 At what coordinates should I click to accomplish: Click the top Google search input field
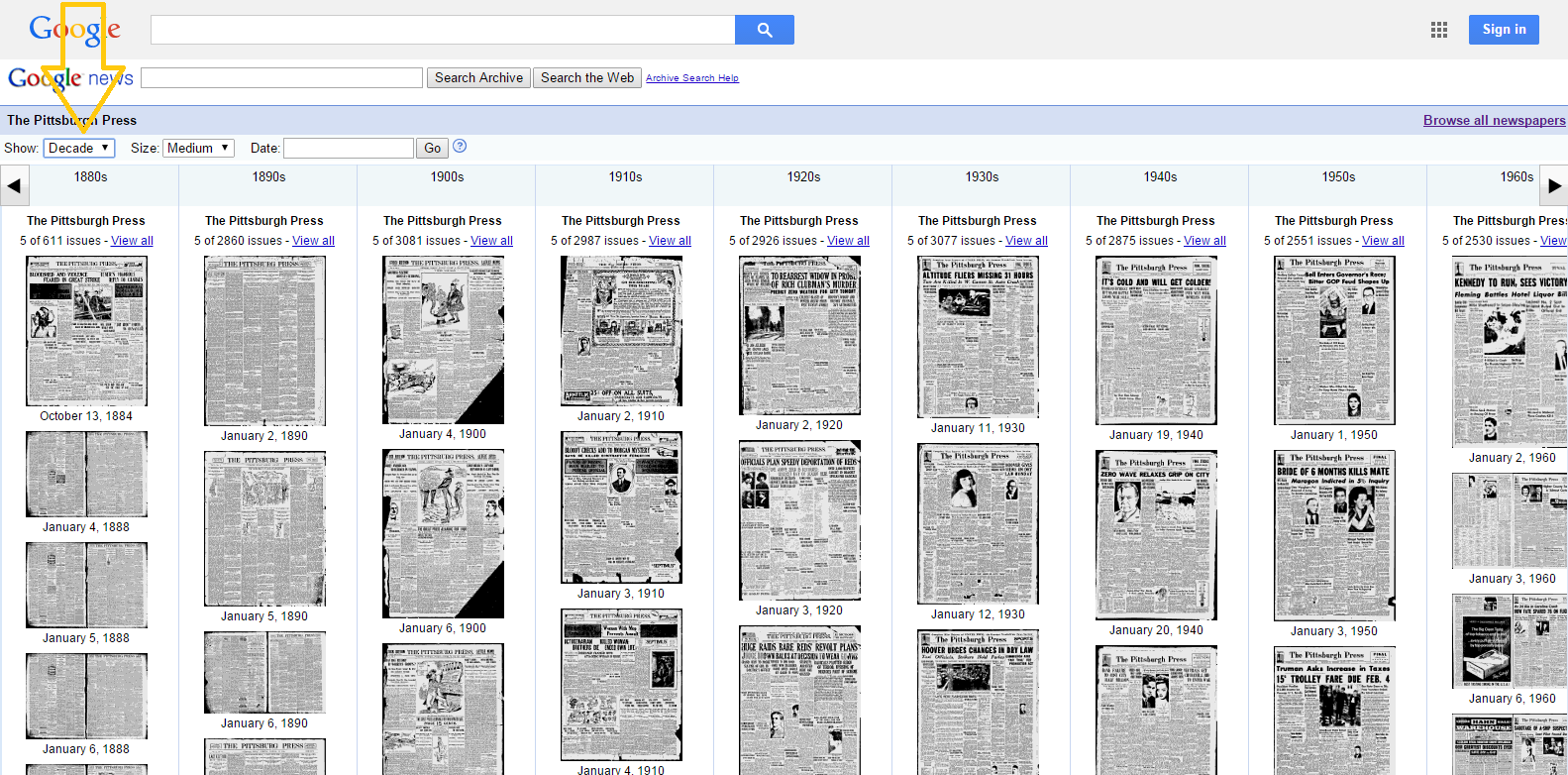[x=443, y=30]
